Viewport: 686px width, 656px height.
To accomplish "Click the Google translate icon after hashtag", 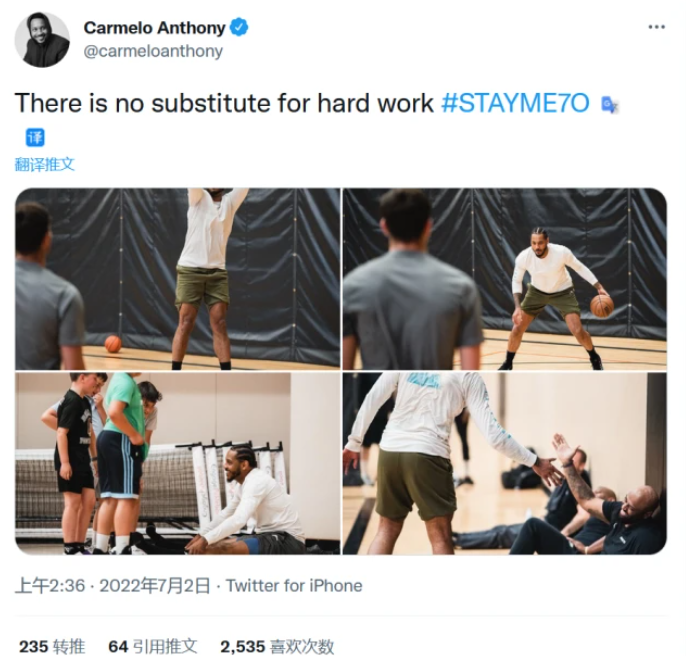I will pos(609,105).
